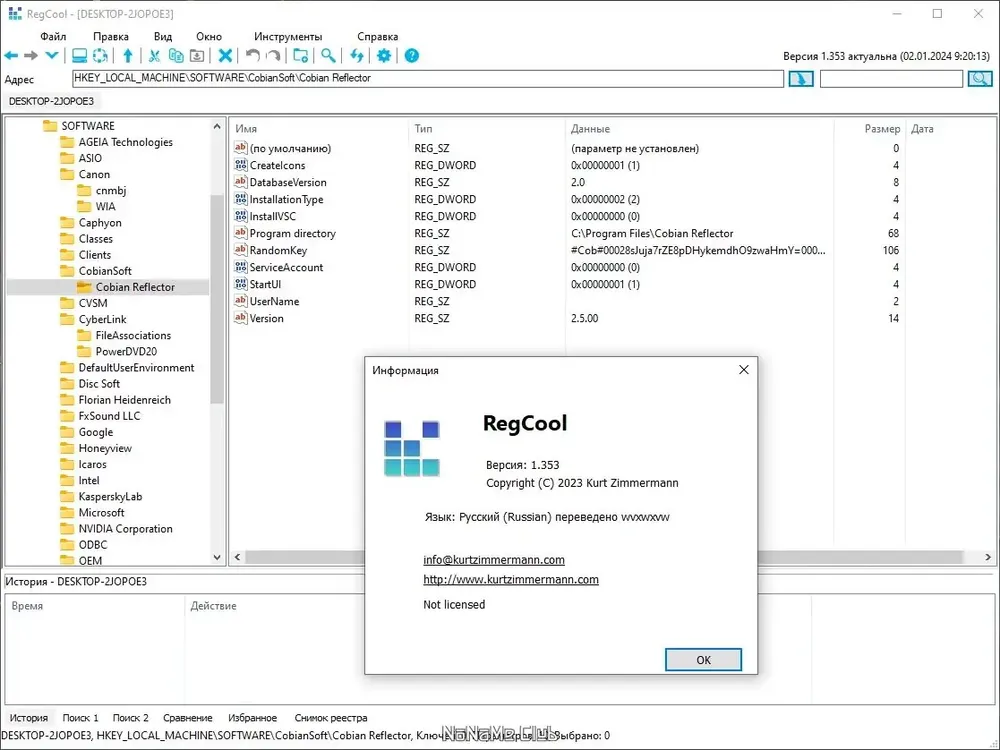Open the kurtzimmermann.com website link

coord(511,580)
